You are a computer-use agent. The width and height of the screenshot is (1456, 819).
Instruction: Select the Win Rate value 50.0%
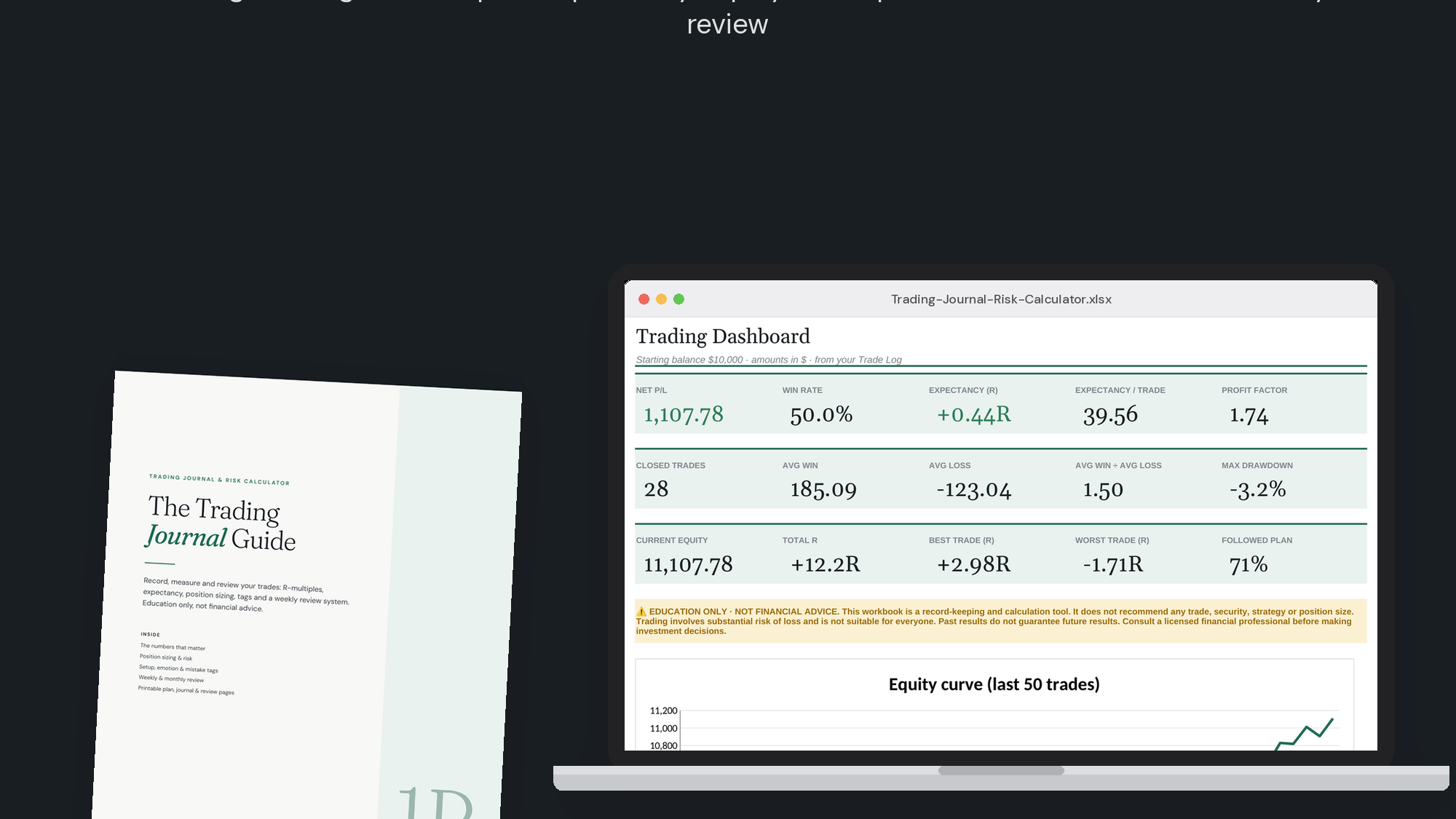[821, 414]
